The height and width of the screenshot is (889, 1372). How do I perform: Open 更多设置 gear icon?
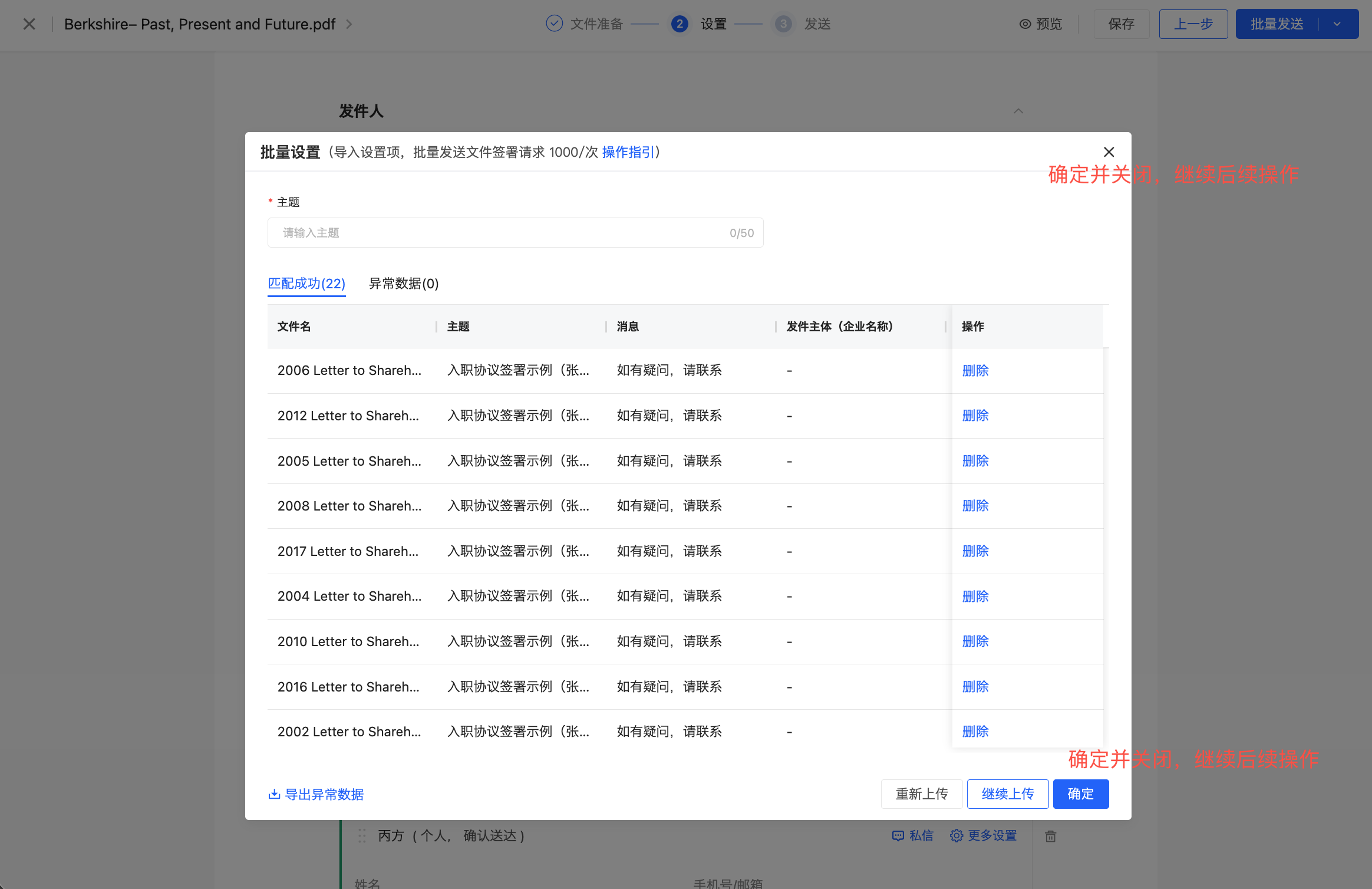click(956, 835)
